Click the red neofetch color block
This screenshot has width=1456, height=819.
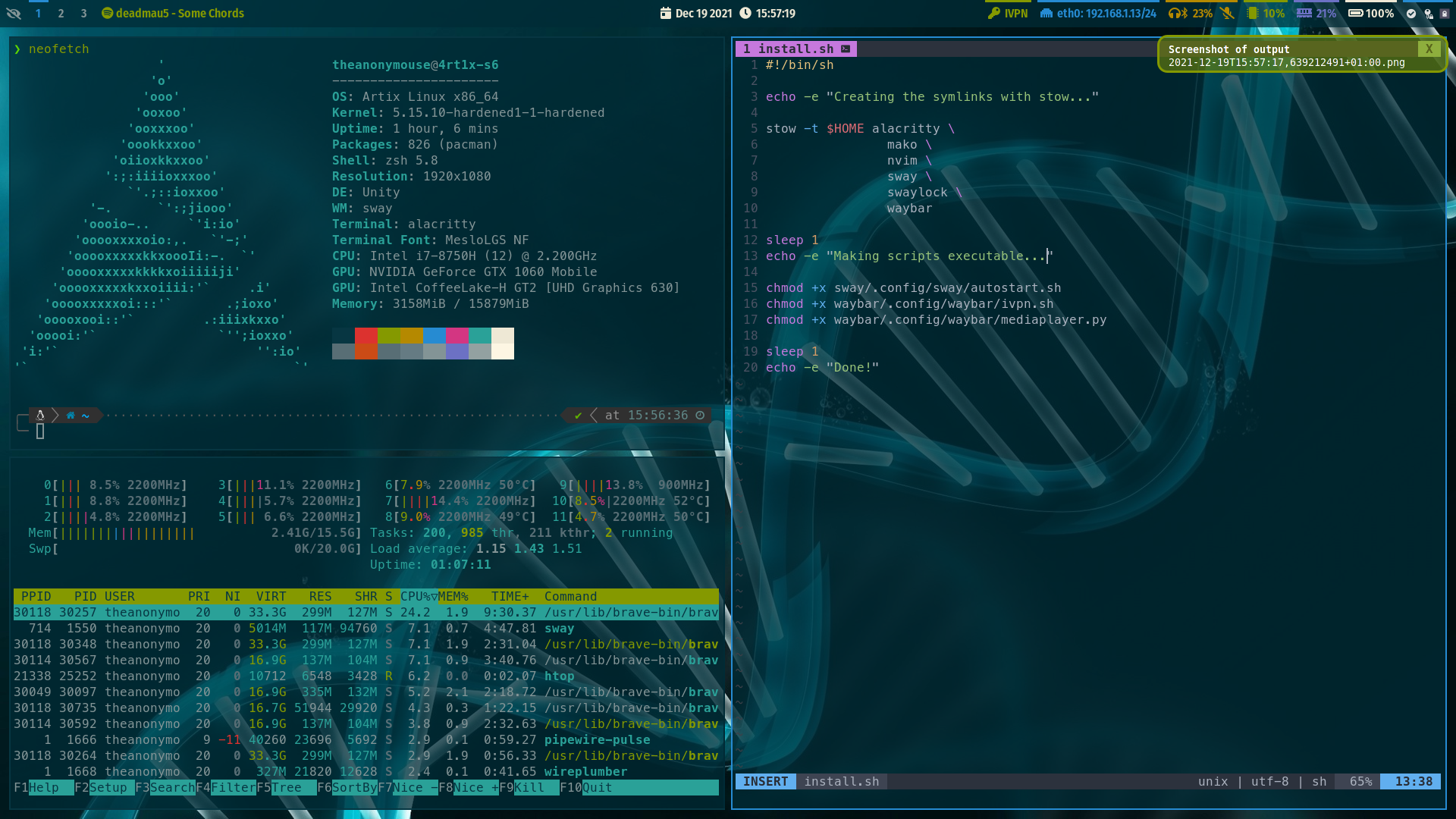366,335
